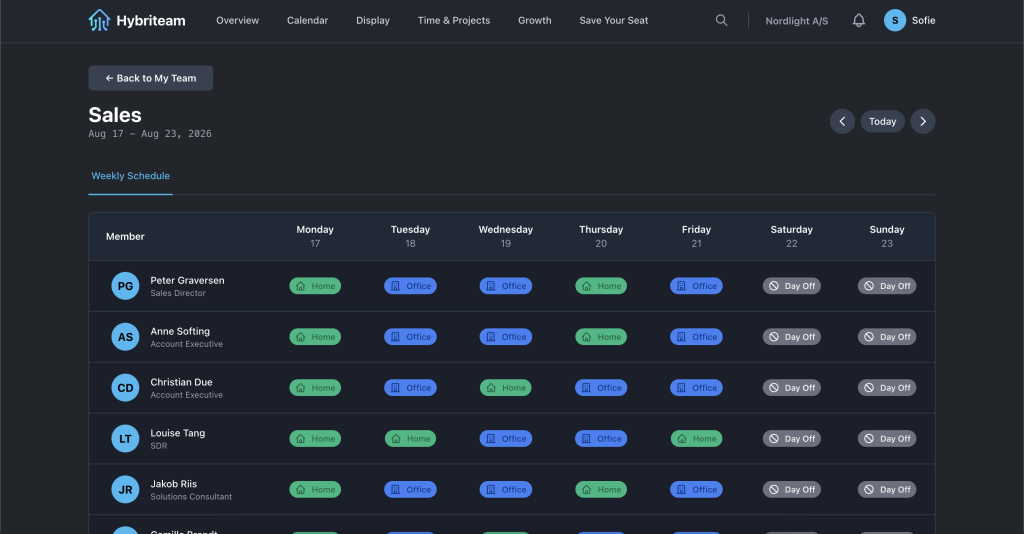Select Peter Graversen's Saturday Day Off badge

point(792,286)
